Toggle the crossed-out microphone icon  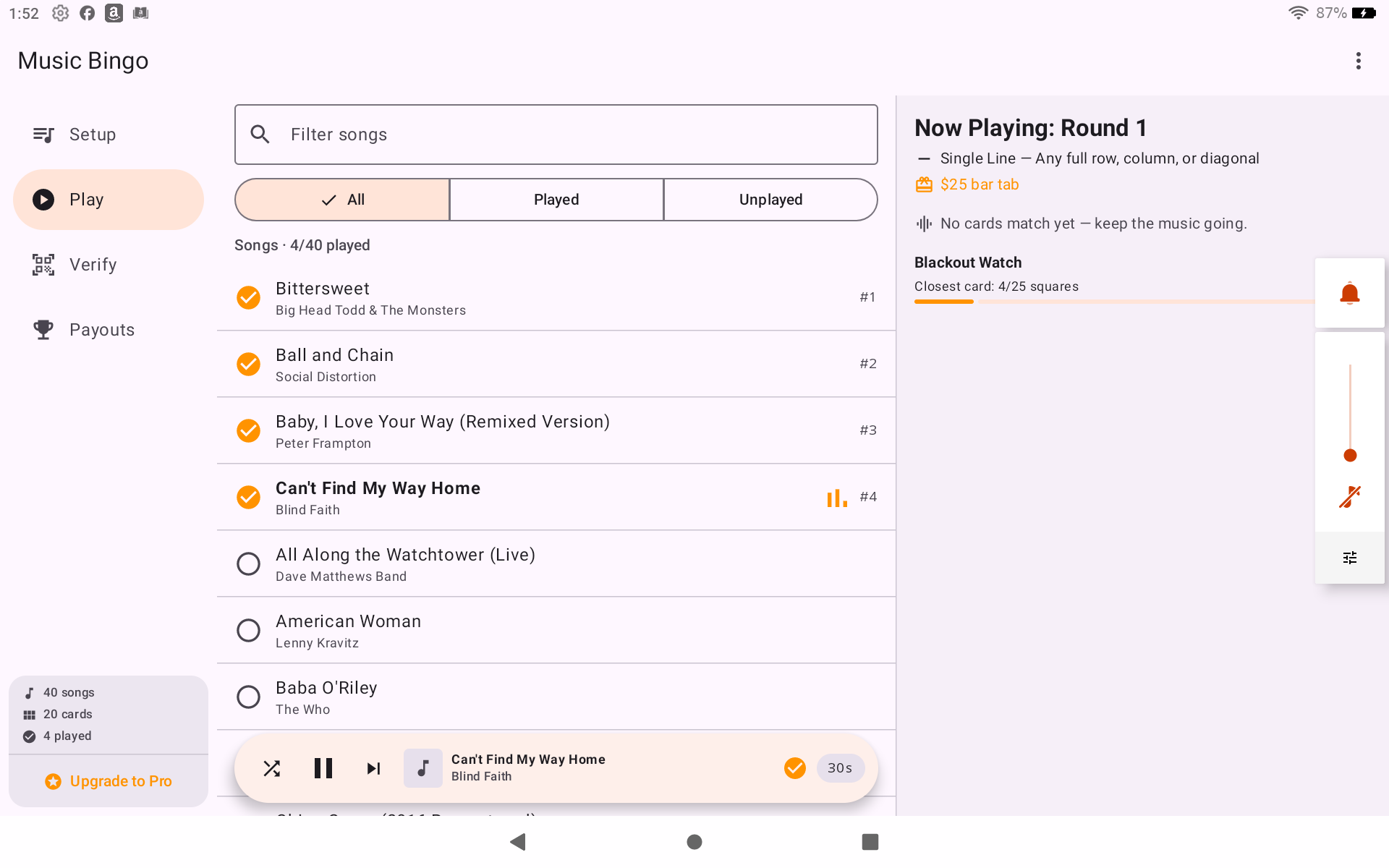tap(1350, 497)
